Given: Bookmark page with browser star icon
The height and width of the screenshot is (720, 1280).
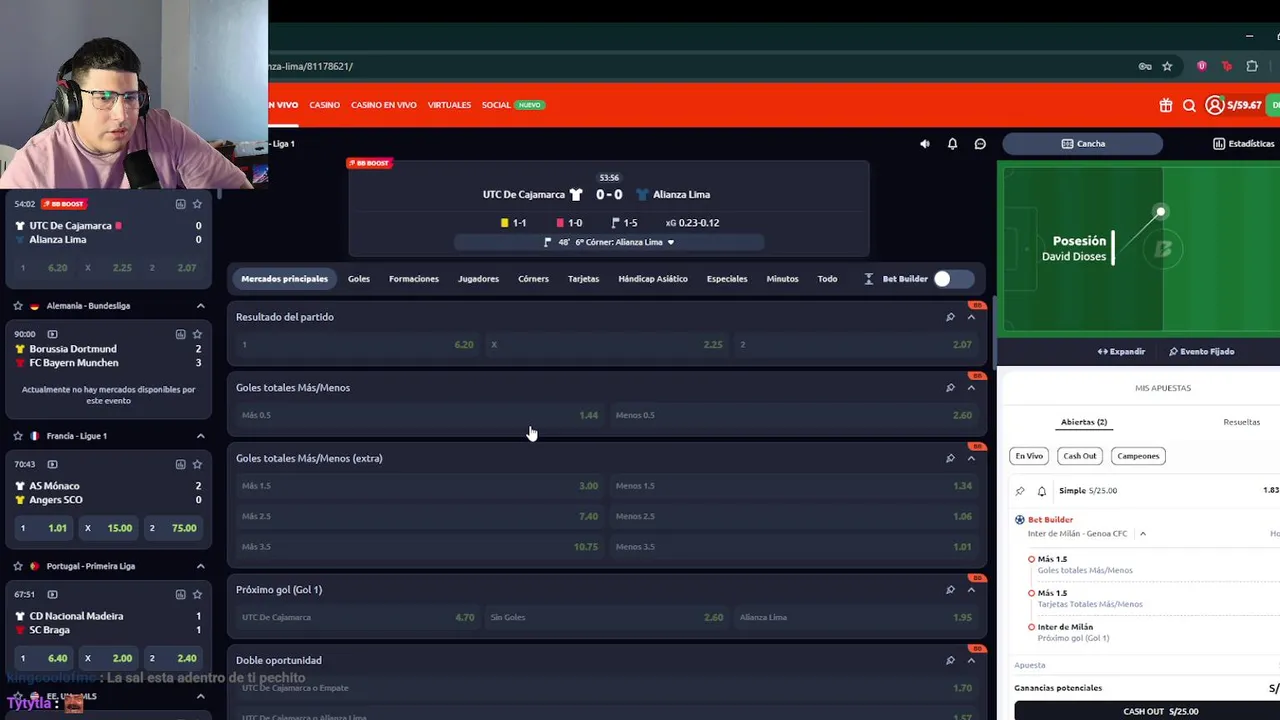Looking at the screenshot, I should pyautogui.click(x=1167, y=66).
